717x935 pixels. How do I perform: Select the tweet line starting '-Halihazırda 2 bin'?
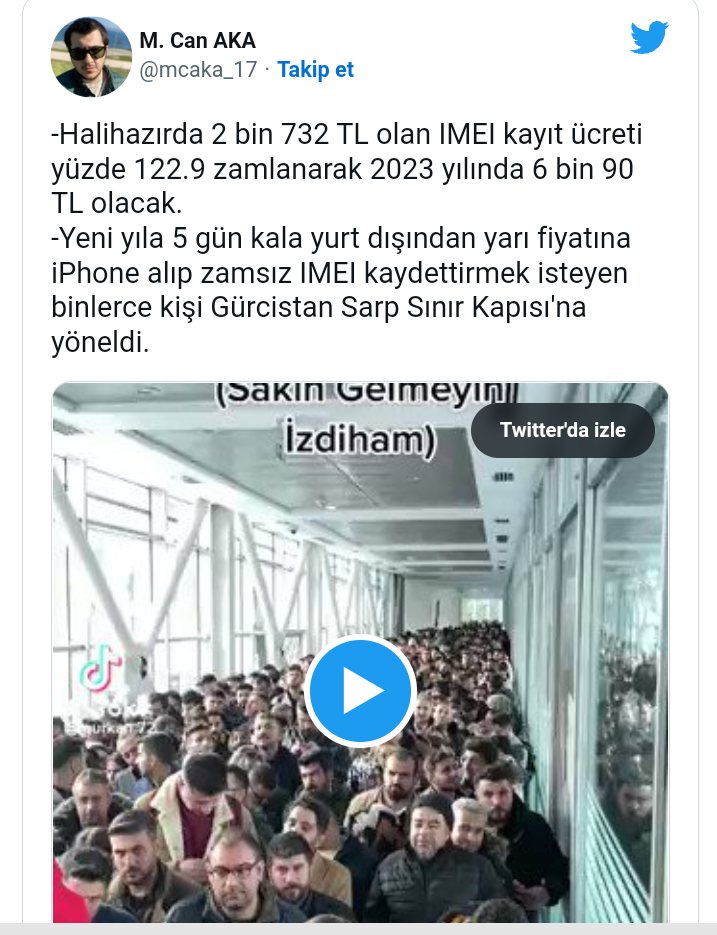(x=347, y=134)
